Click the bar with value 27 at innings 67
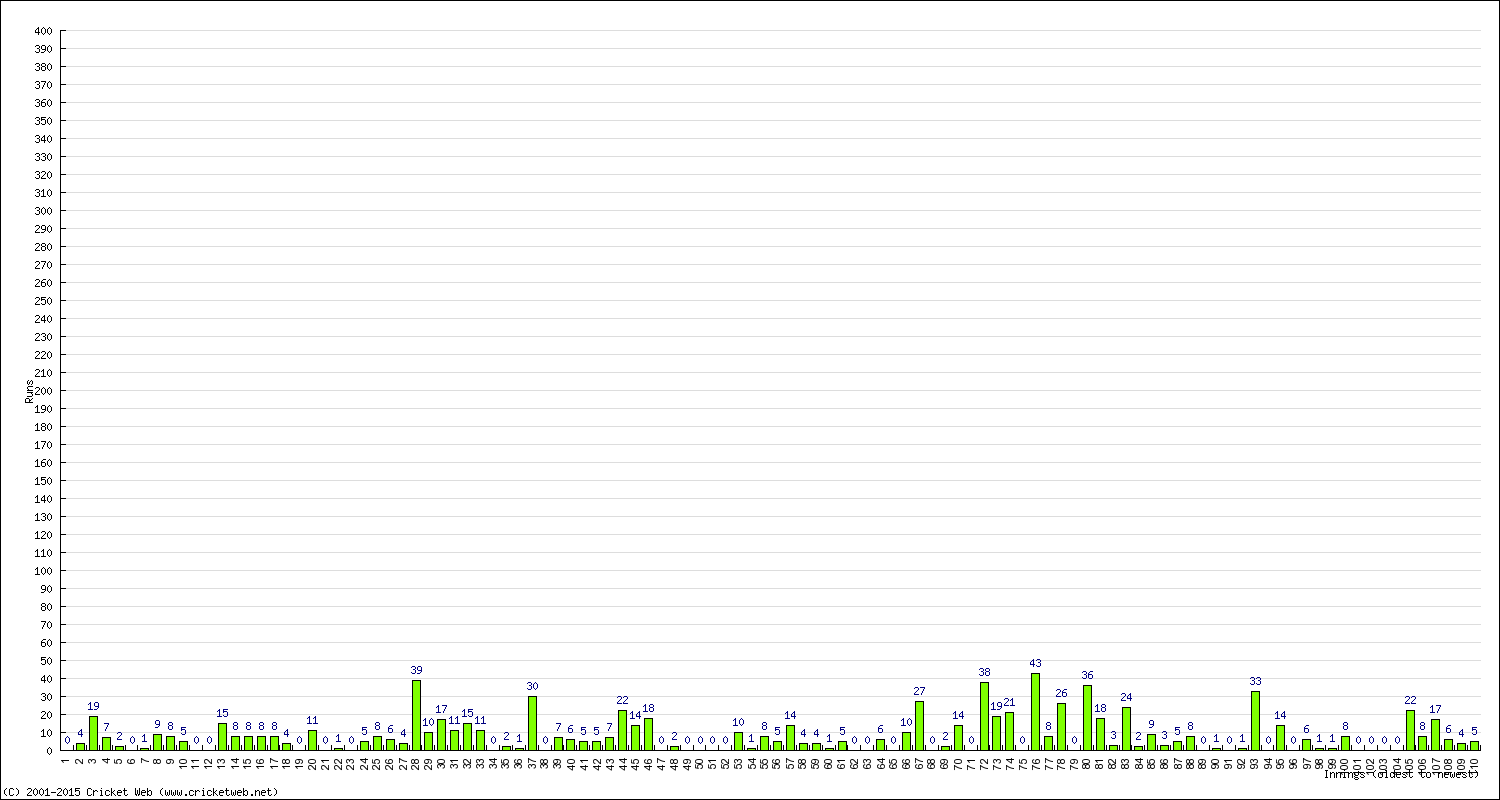The height and width of the screenshot is (800, 1500). [x=919, y=726]
